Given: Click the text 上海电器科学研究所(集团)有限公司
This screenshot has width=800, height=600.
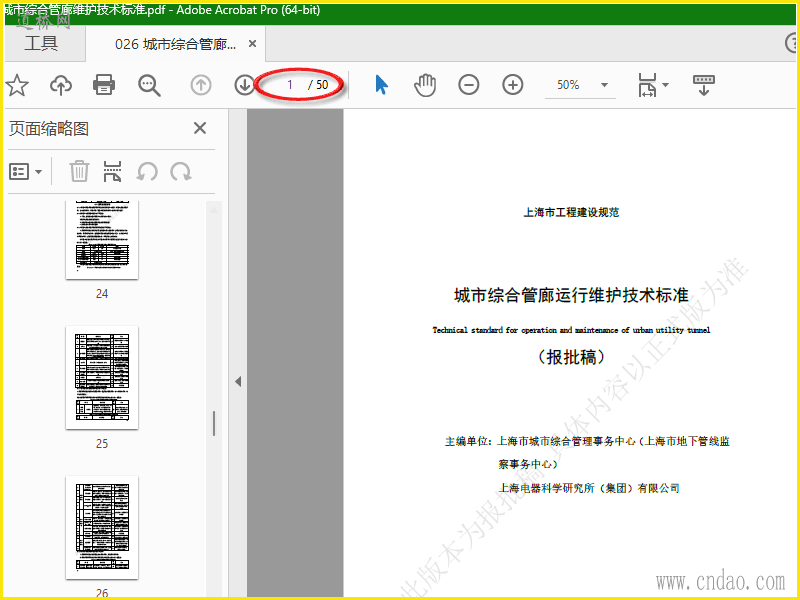Looking at the screenshot, I should pos(589,488).
